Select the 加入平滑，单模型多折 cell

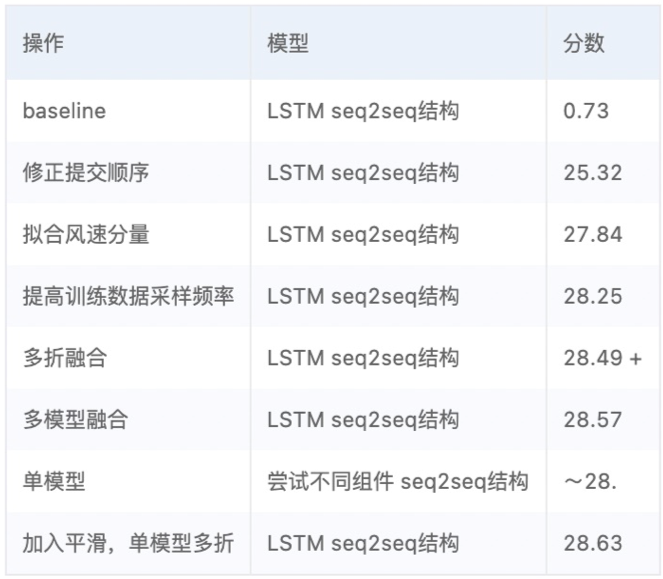tap(128, 543)
